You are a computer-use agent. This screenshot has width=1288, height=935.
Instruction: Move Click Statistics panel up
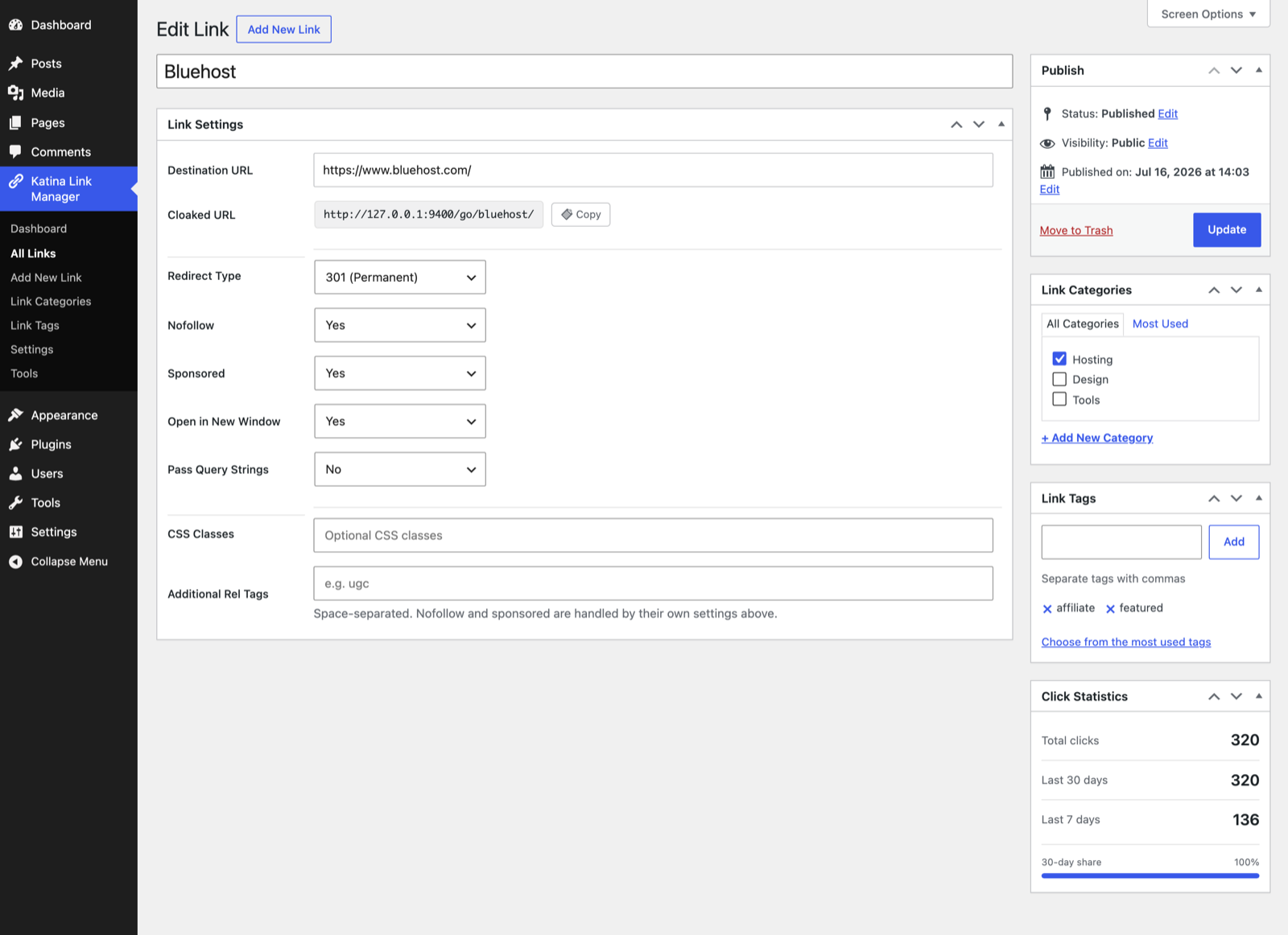point(1214,697)
